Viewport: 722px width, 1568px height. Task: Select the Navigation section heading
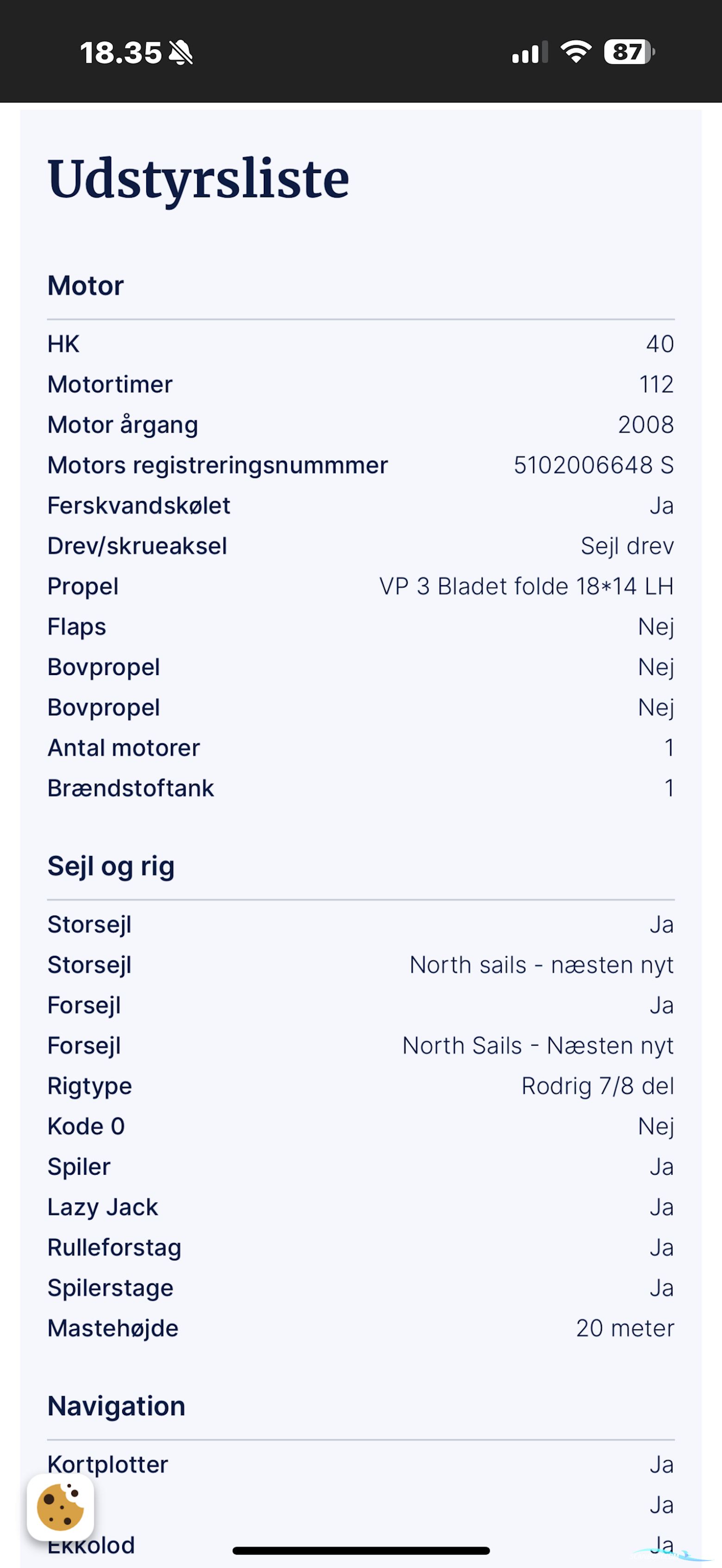point(116,1406)
